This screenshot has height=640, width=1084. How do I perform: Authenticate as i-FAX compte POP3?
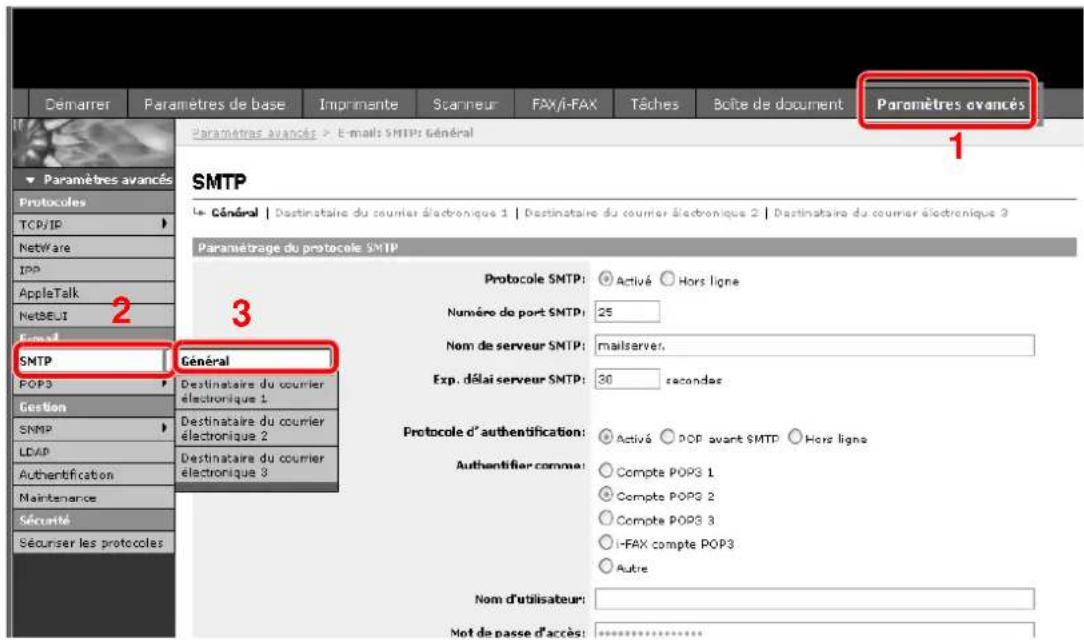[x=606, y=543]
